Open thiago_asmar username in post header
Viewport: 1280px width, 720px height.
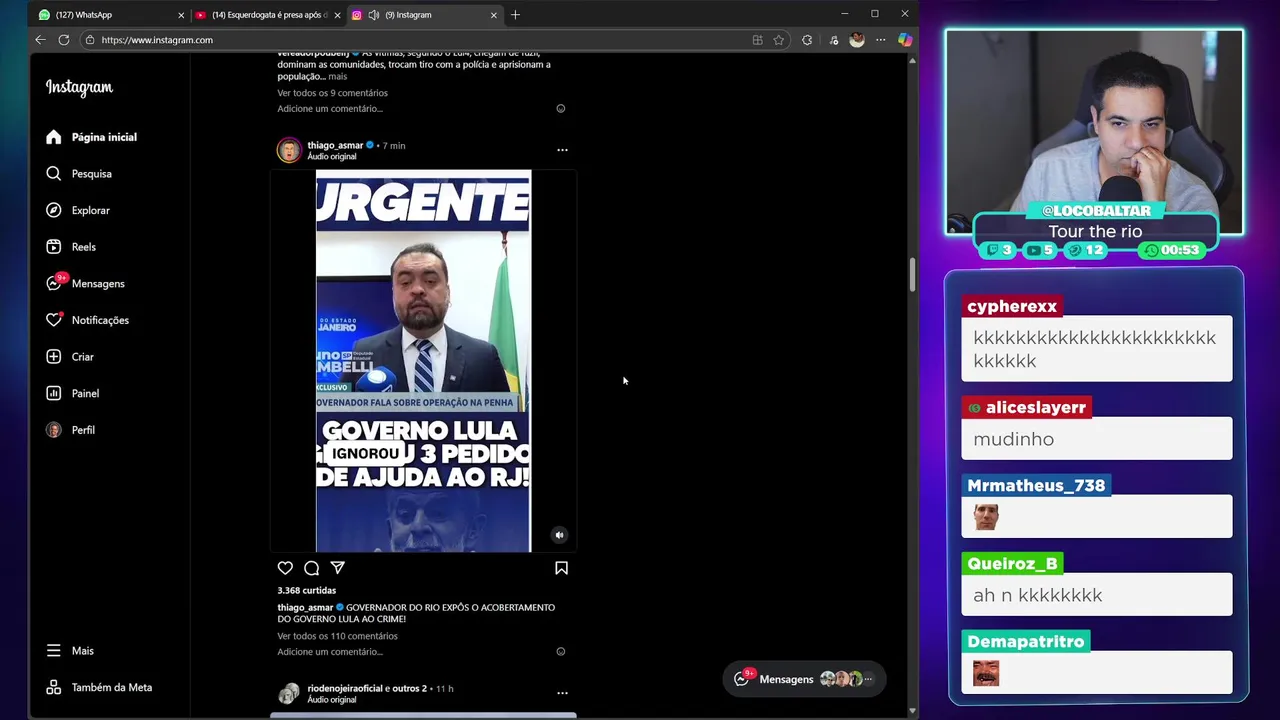pyautogui.click(x=335, y=145)
